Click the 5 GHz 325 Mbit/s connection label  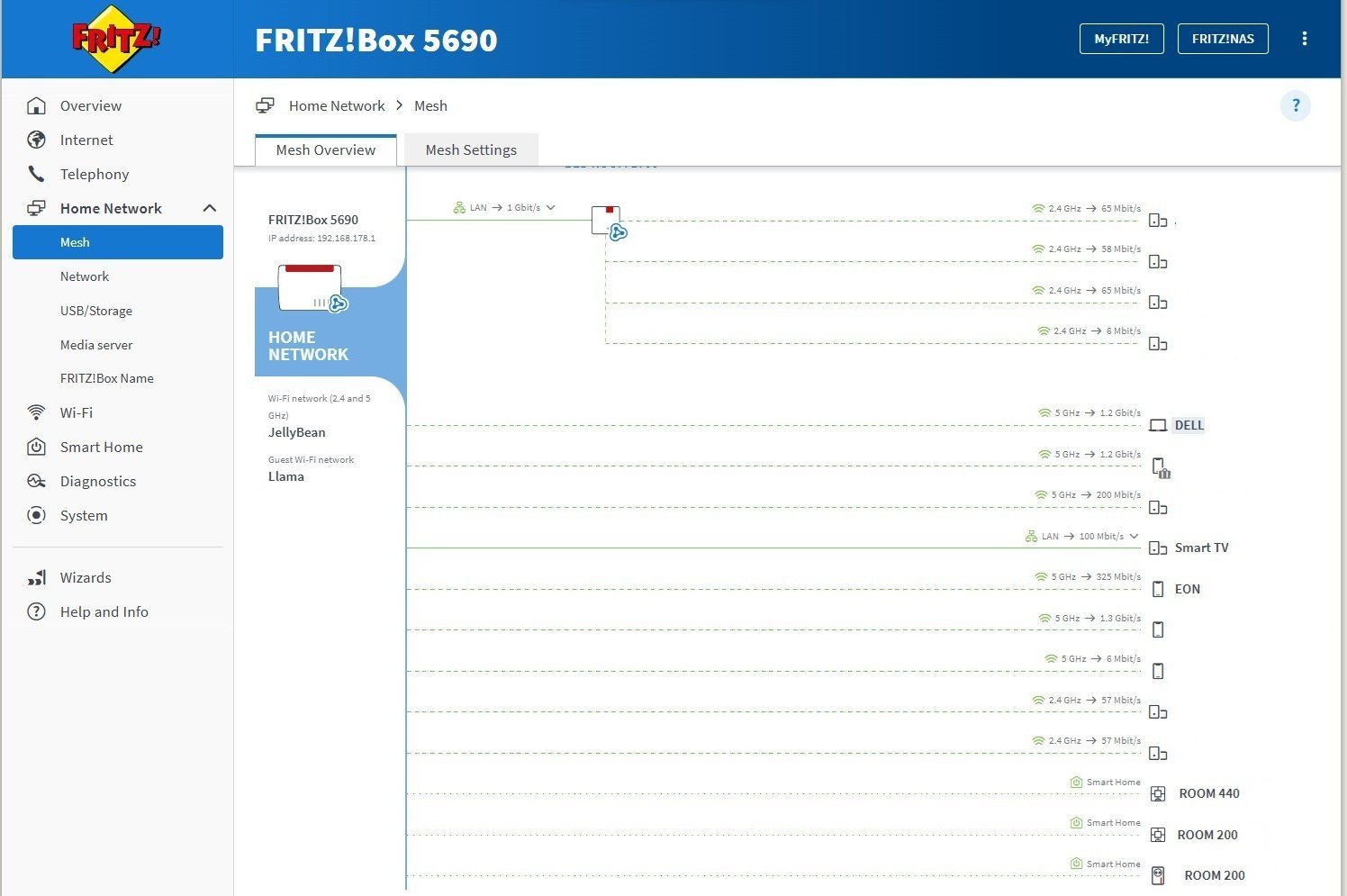click(x=1089, y=577)
